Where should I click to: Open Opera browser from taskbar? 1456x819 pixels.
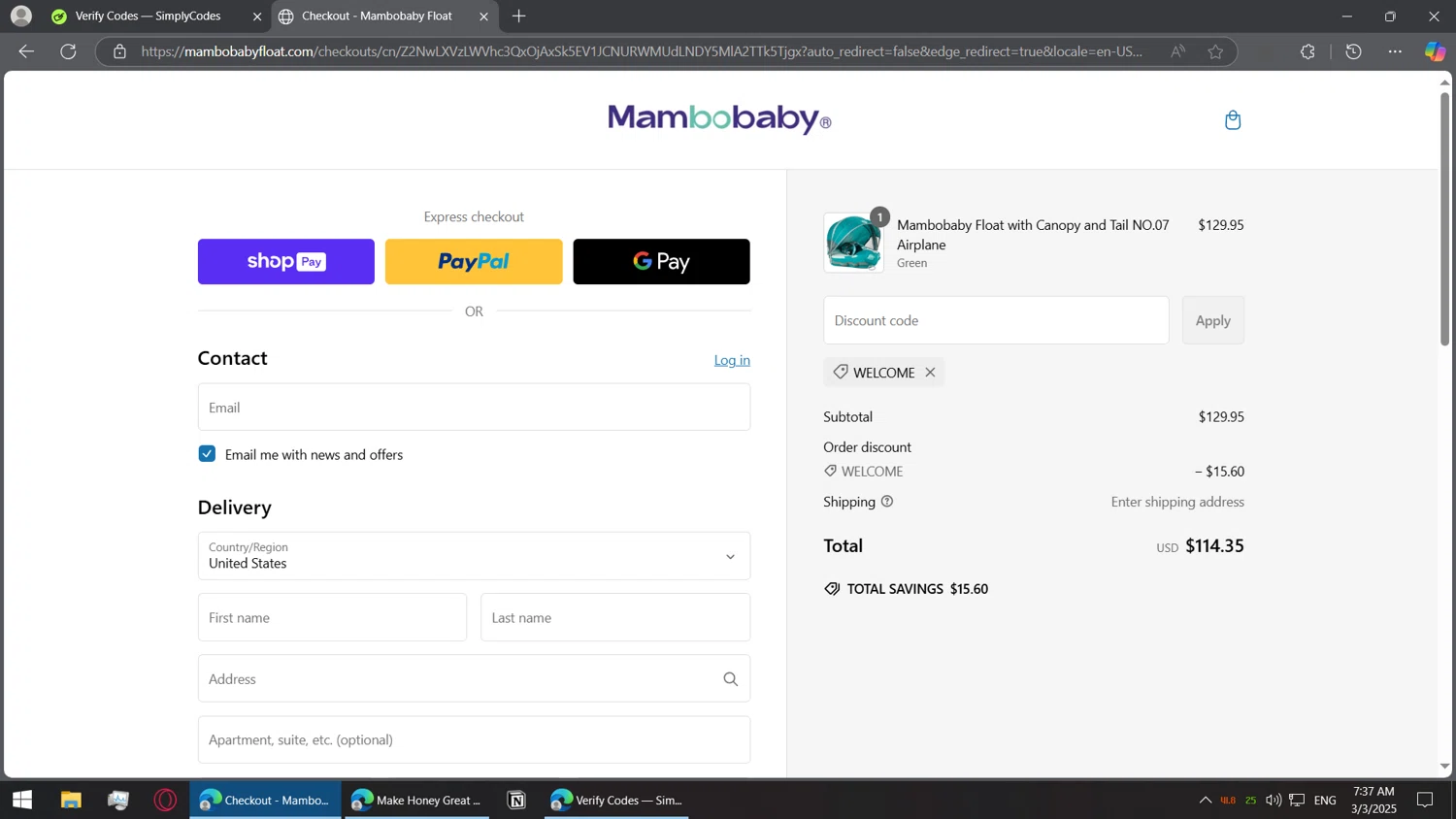166,800
